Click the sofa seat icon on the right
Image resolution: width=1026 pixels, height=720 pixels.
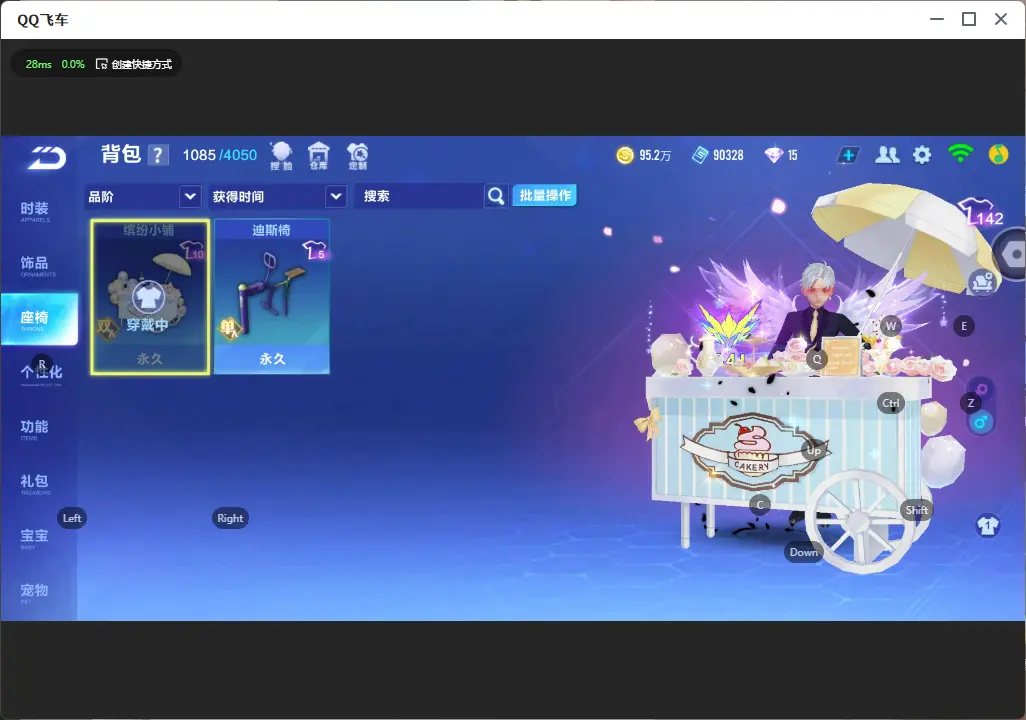click(982, 282)
